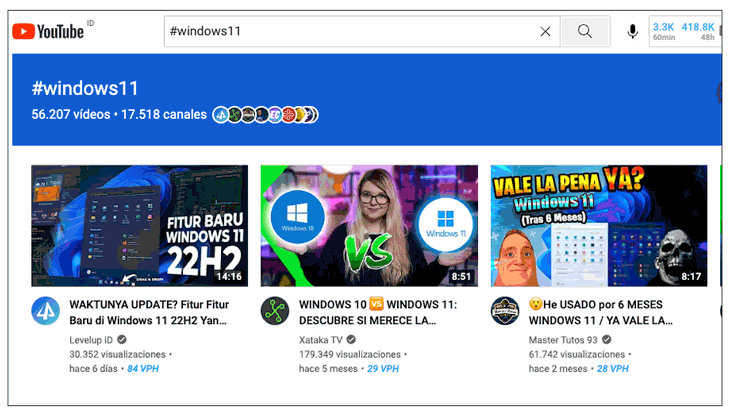Open the YouTube home logo
Viewport: 730px width, 416px height.
(x=48, y=31)
